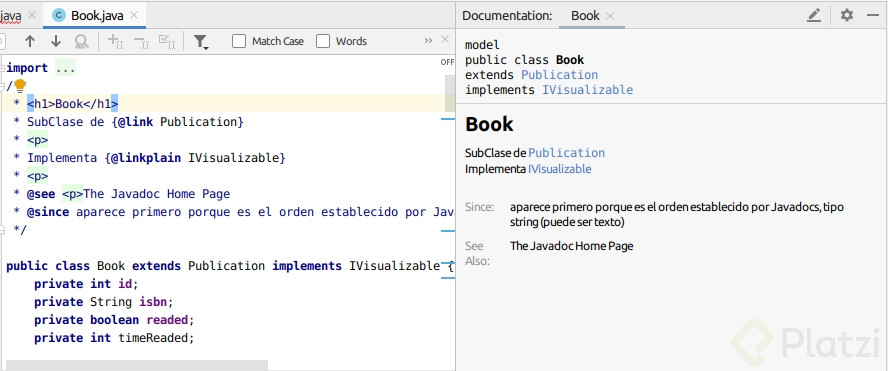
Task: Click the folded 'import ...' placeholder
Action: pyautogui.click(x=65, y=69)
